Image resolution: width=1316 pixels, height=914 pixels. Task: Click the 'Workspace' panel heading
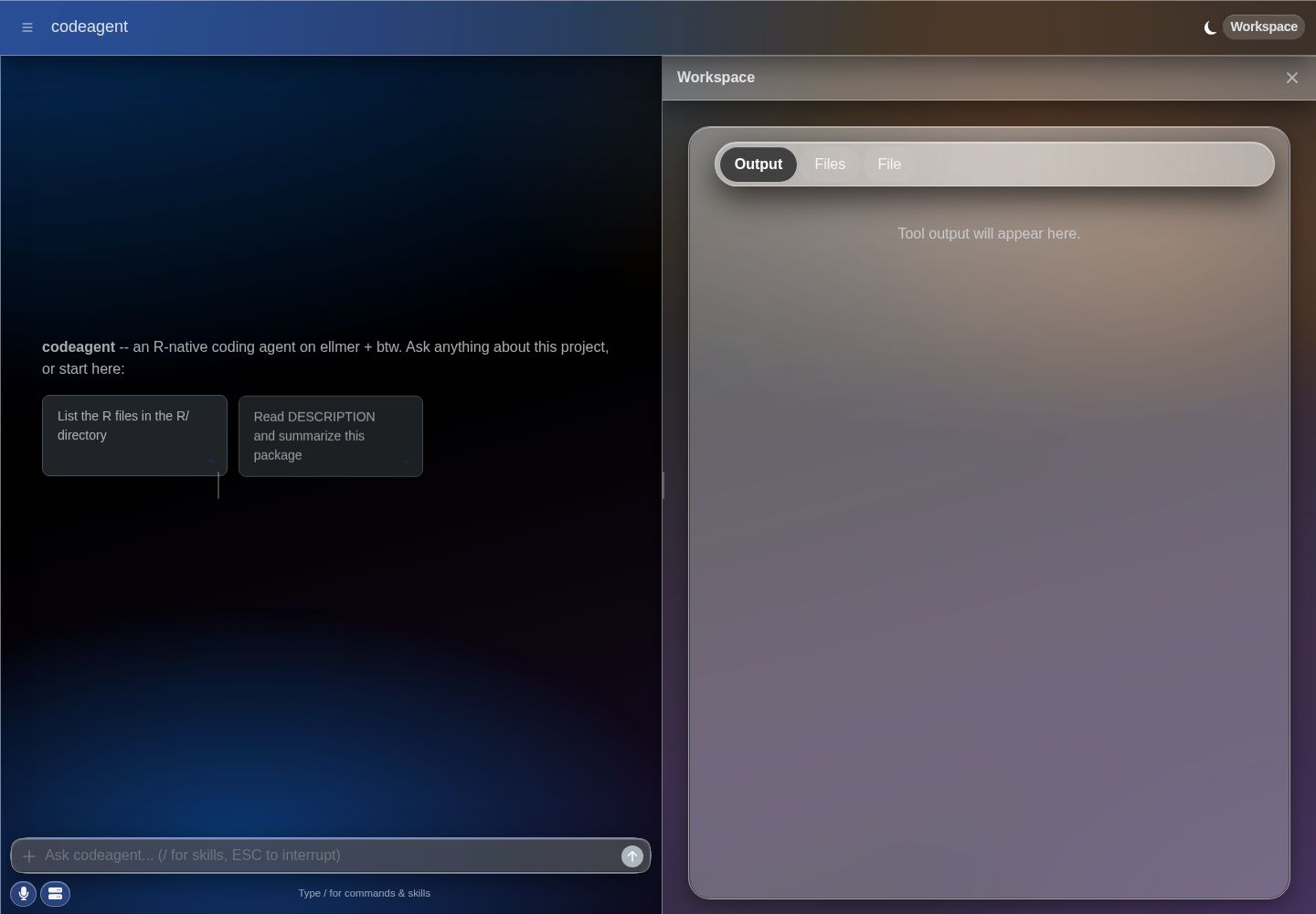click(x=716, y=78)
